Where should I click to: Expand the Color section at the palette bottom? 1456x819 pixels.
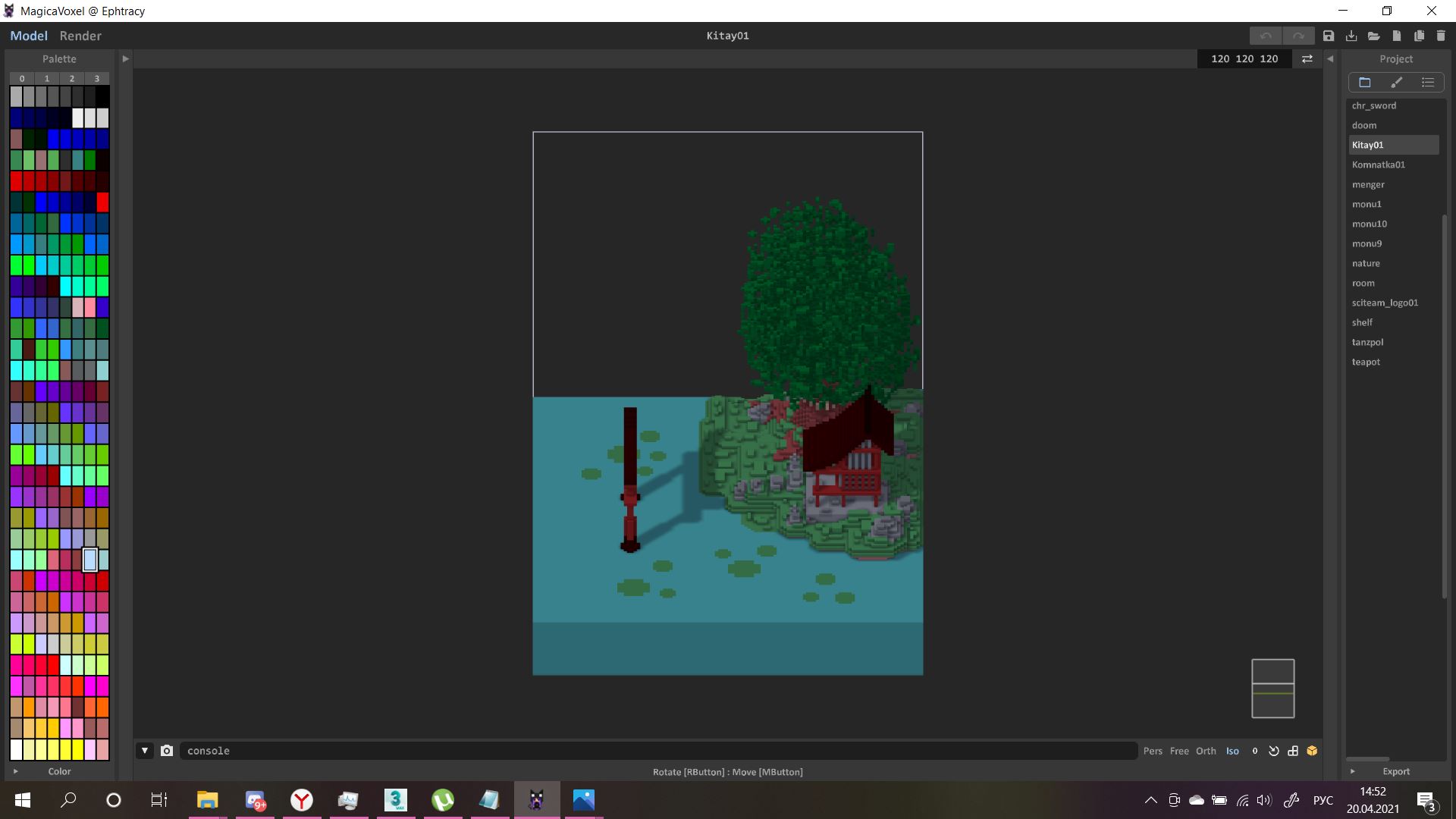(15, 771)
